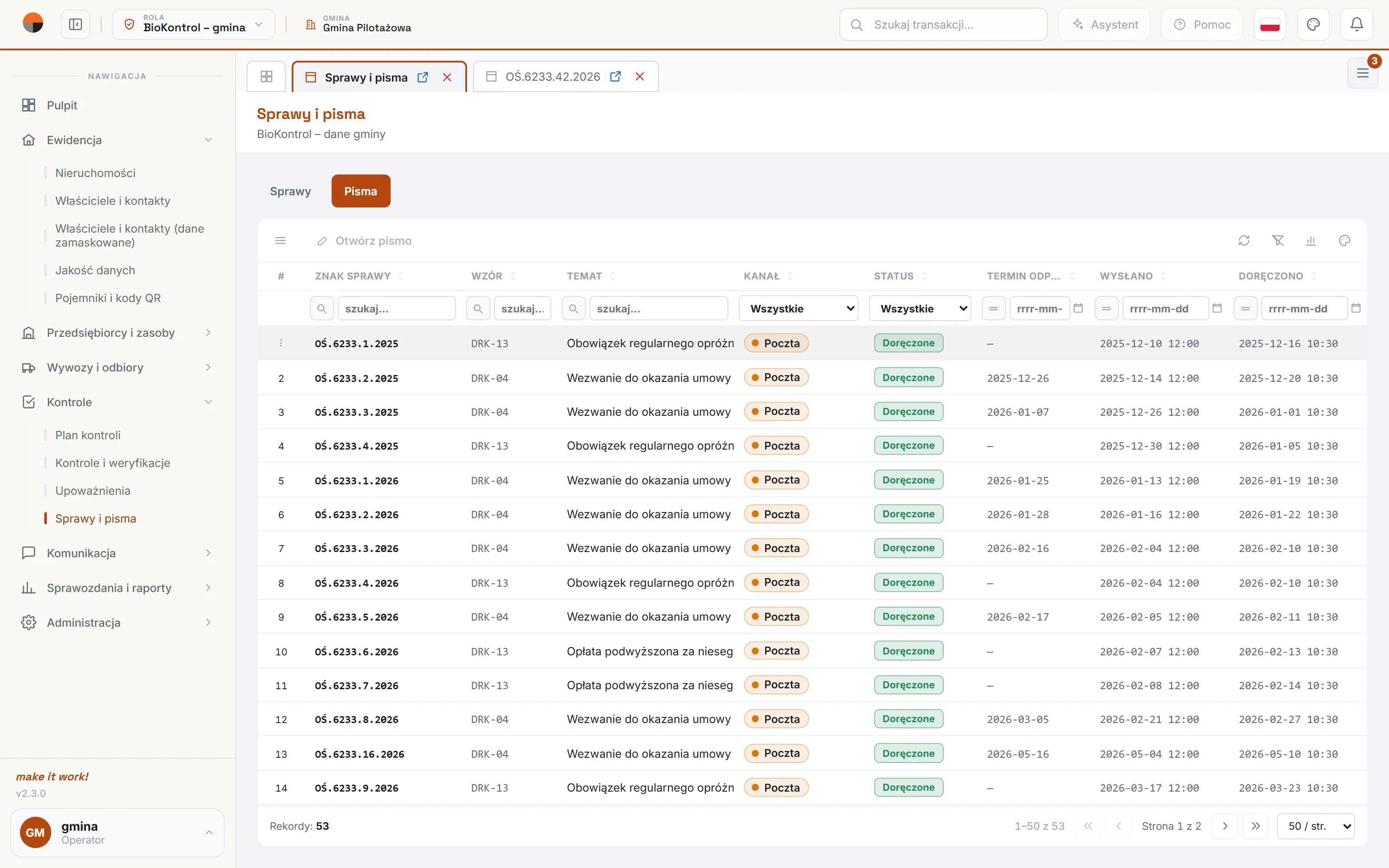
Task: Click the Pomoc button
Action: (x=1202, y=24)
